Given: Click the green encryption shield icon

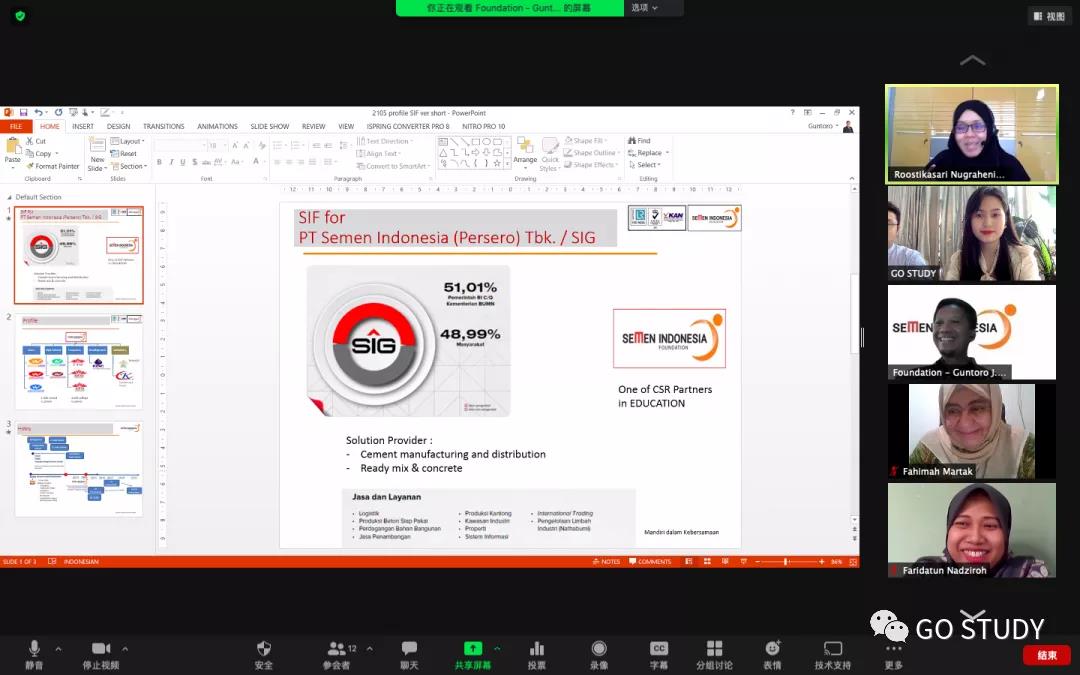Looking at the screenshot, I should pyautogui.click(x=20, y=16).
